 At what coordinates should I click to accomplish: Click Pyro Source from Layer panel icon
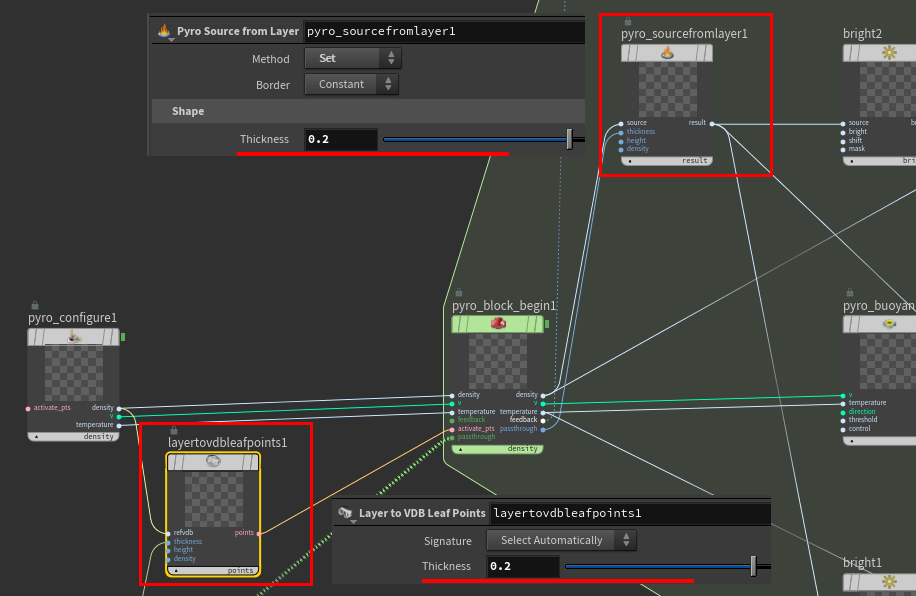click(x=164, y=31)
